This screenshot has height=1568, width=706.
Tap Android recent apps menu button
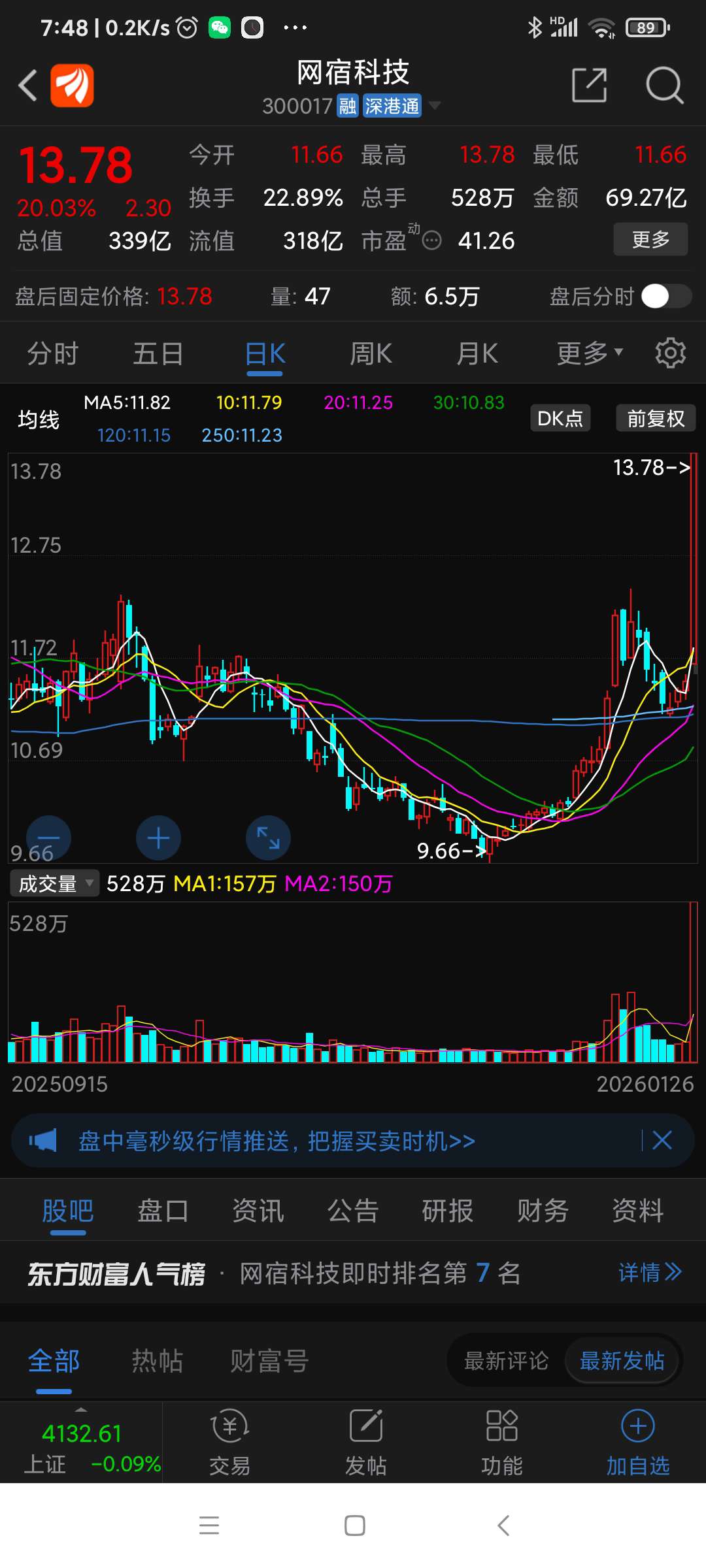pyautogui.click(x=209, y=1526)
